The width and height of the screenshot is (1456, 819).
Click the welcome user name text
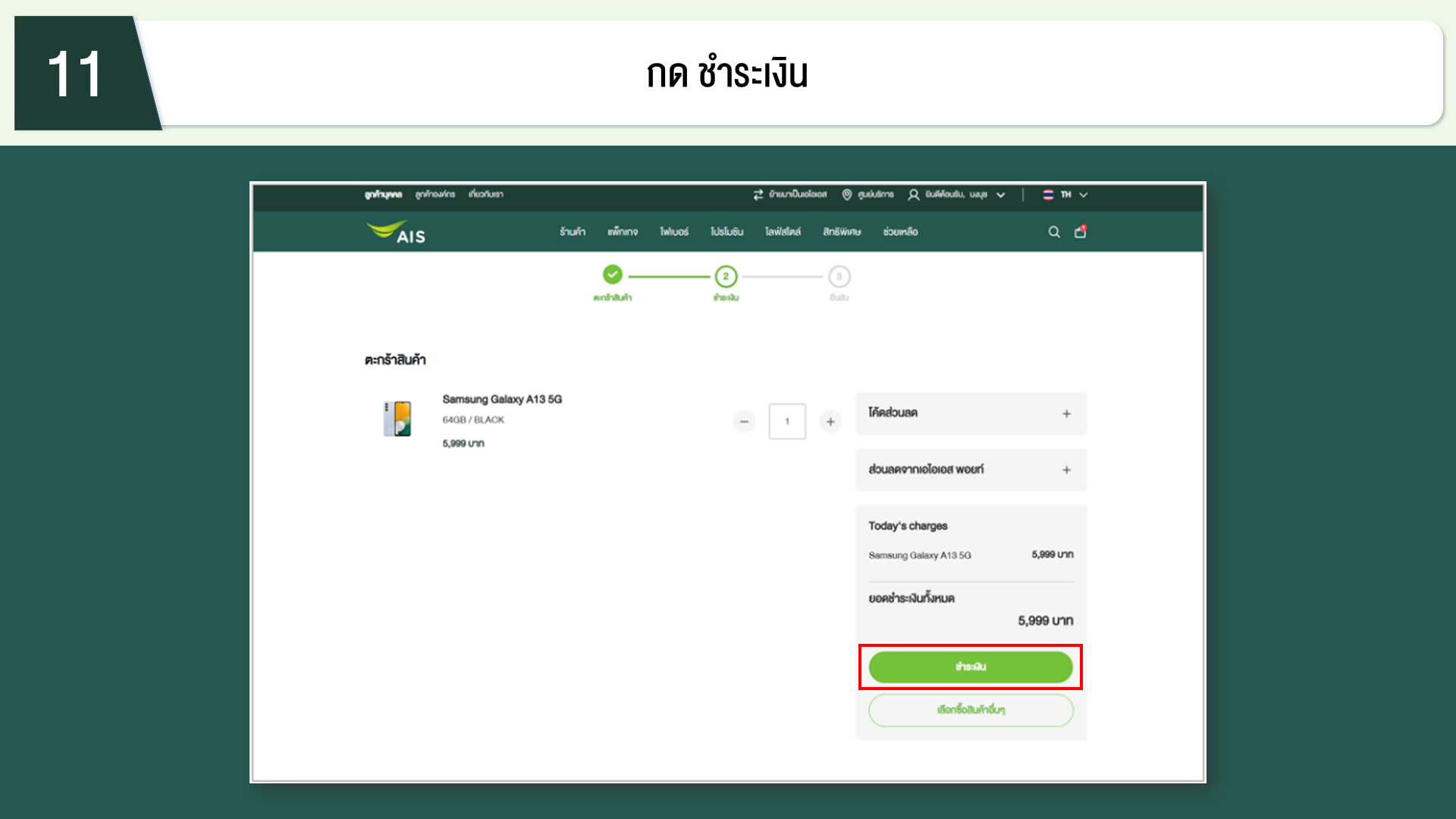(956, 195)
